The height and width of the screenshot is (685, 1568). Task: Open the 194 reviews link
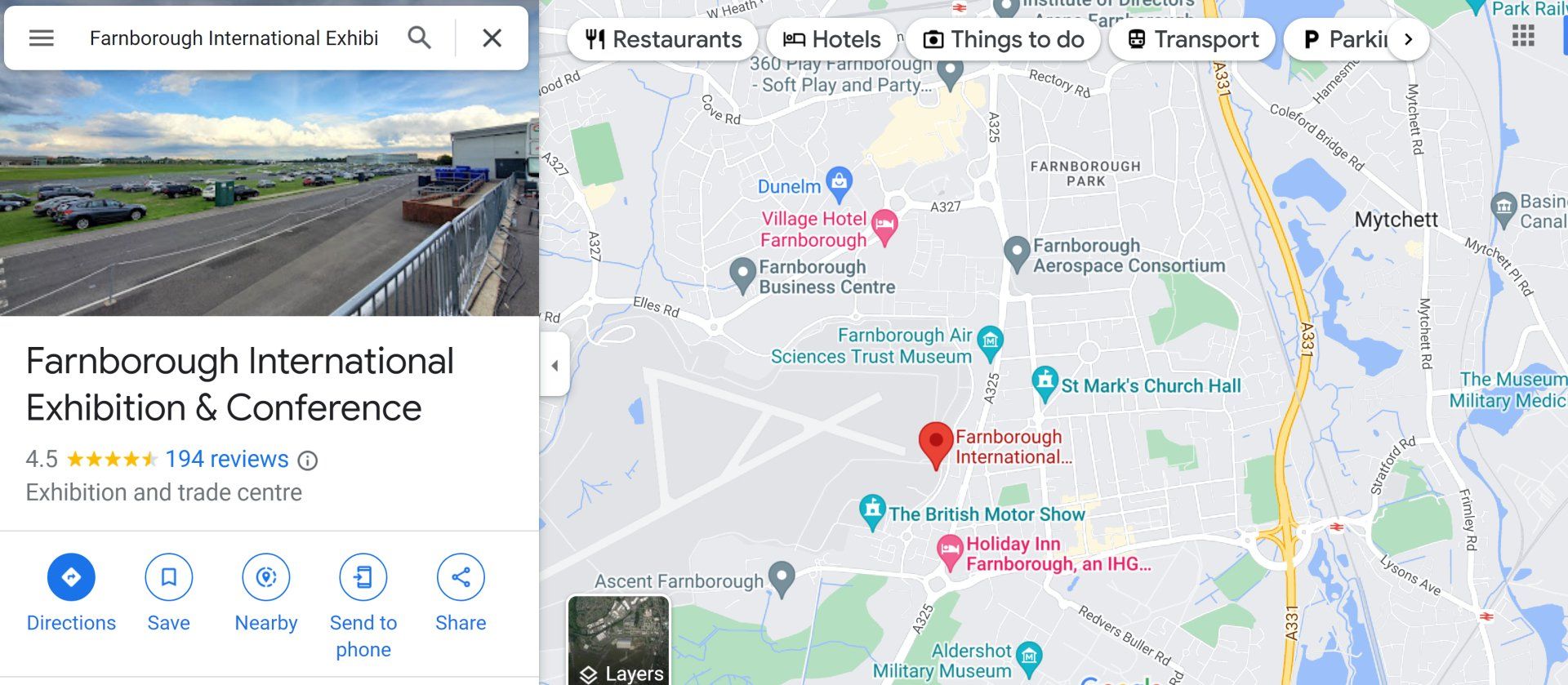[227, 459]
